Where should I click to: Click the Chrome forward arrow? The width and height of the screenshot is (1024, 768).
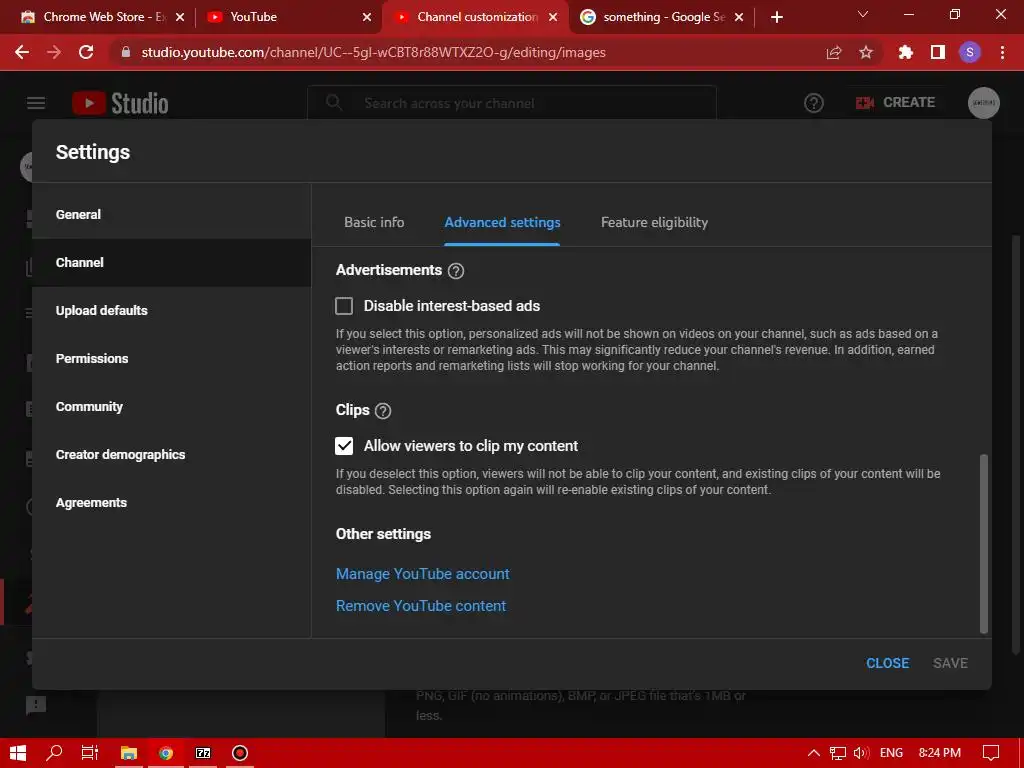click(x=54, y=52)
